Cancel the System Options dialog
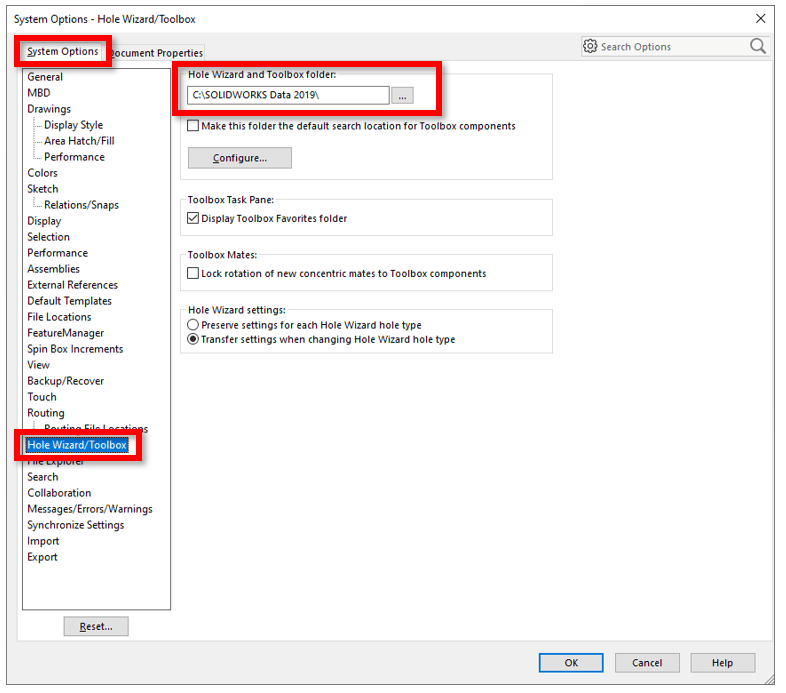Image resolution: width=786 pixels, height=693 pixels. (647, 662)
